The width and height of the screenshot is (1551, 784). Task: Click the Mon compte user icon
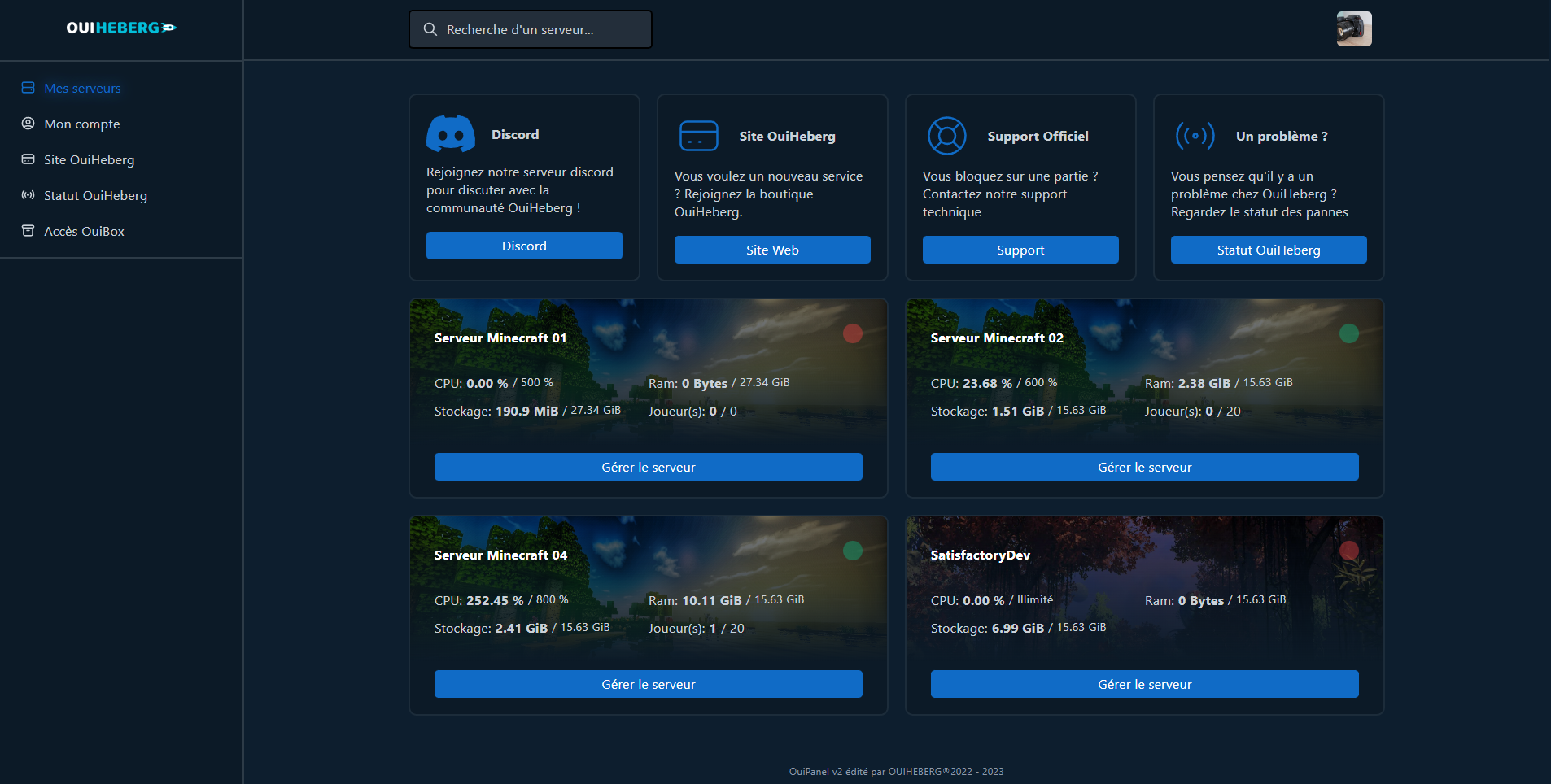click(x=28, y=124)
